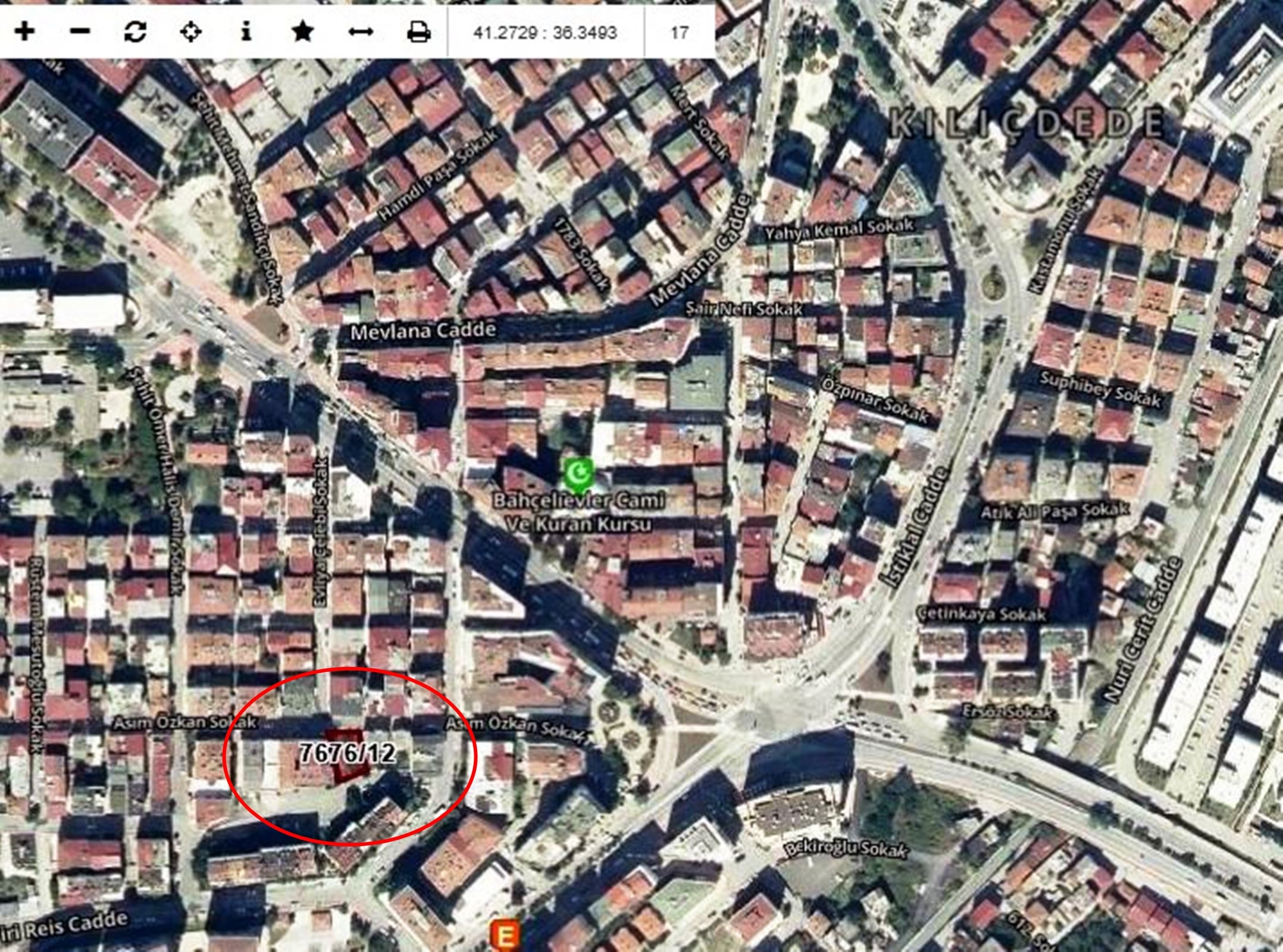Click the refresh map icon
The height and width of the screenshot is (952, 1283).
135,32
